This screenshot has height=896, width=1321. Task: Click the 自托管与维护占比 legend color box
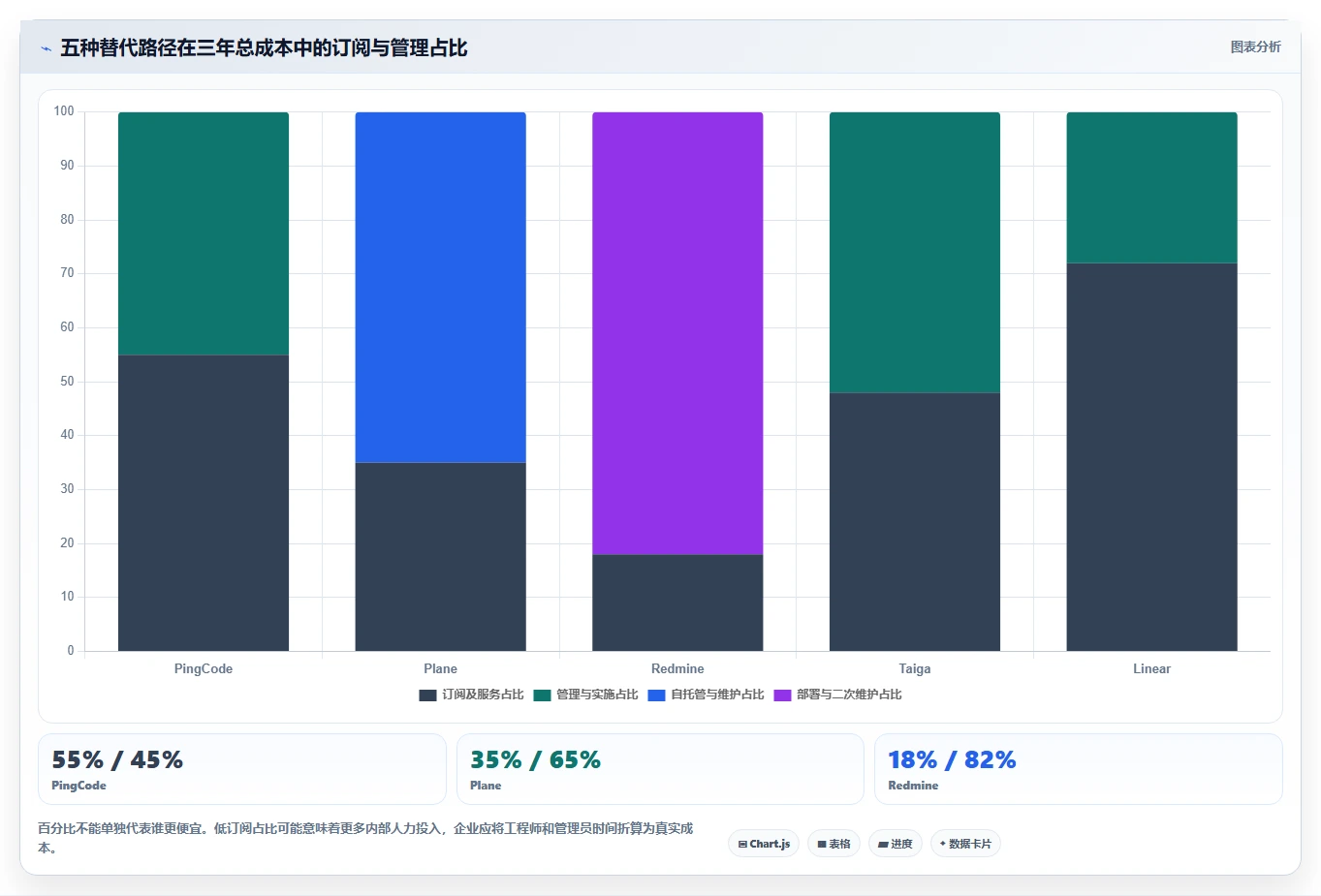click(656, 695)
